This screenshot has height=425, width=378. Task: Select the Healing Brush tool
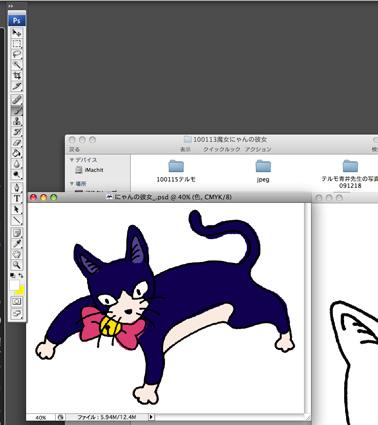pos(16,99)
